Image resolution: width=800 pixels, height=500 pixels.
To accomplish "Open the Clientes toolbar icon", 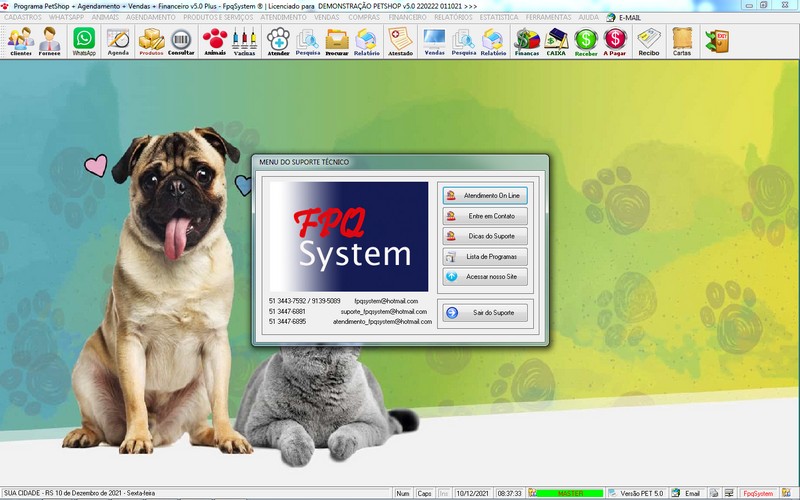I will [21, 41].
